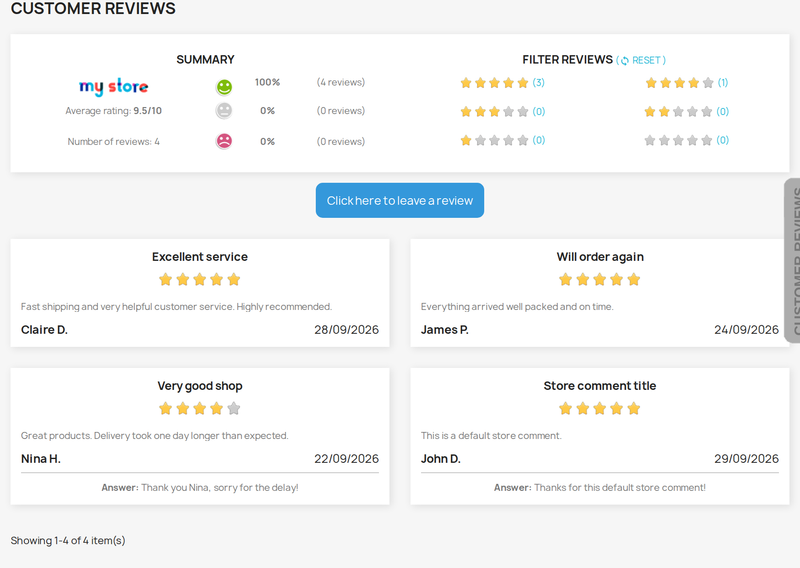Click the (0 reviews) text beside neutral smiley
The width and height of the screenshot is (800, 568).
coord(341,111)
